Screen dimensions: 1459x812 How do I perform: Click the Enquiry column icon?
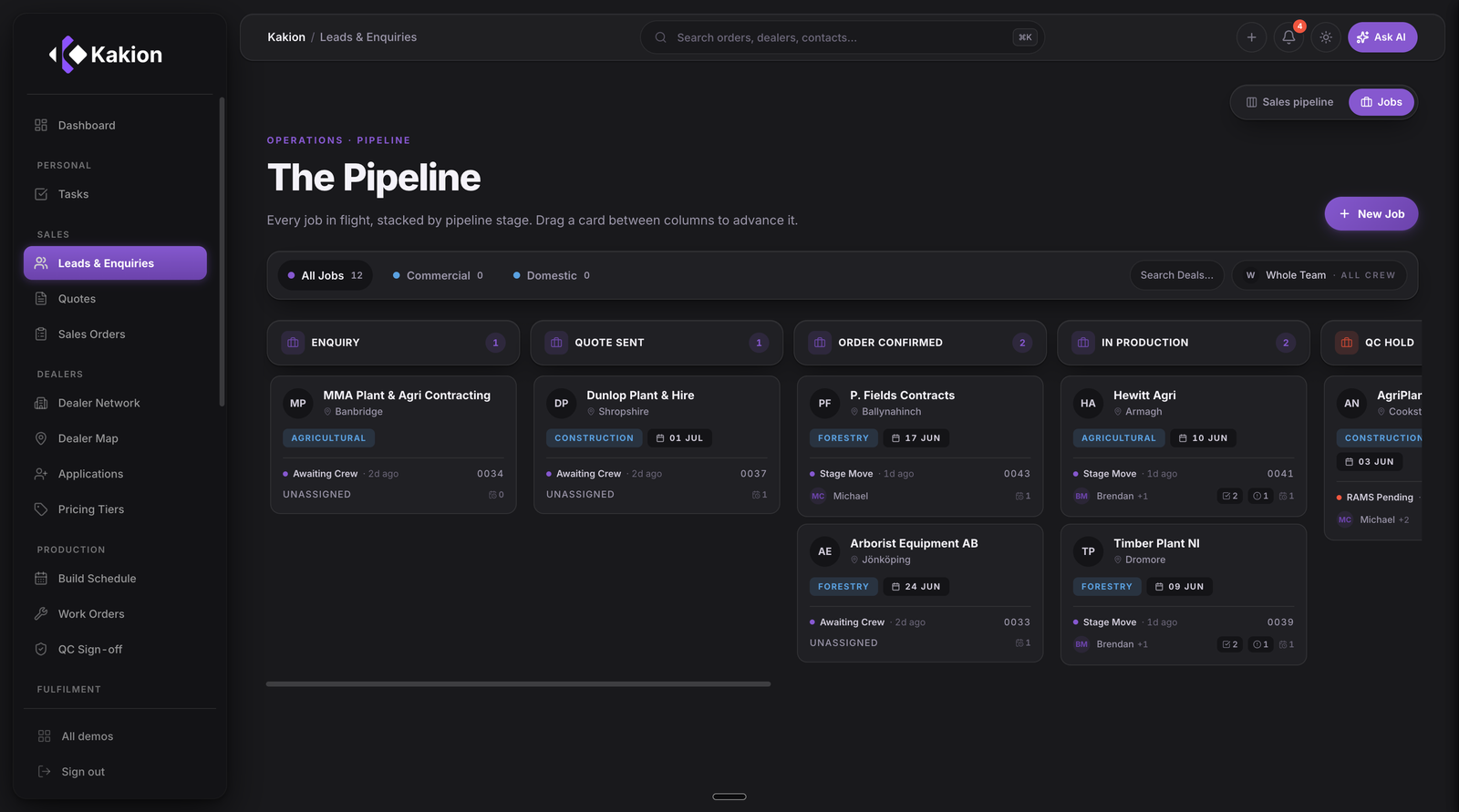[293, 343]
